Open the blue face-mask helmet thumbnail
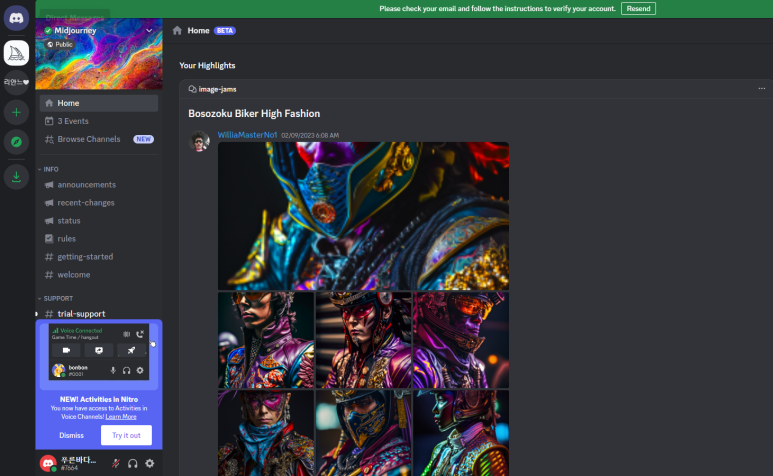The width and height of the screenshot is (773, 476). coord(363,433)
